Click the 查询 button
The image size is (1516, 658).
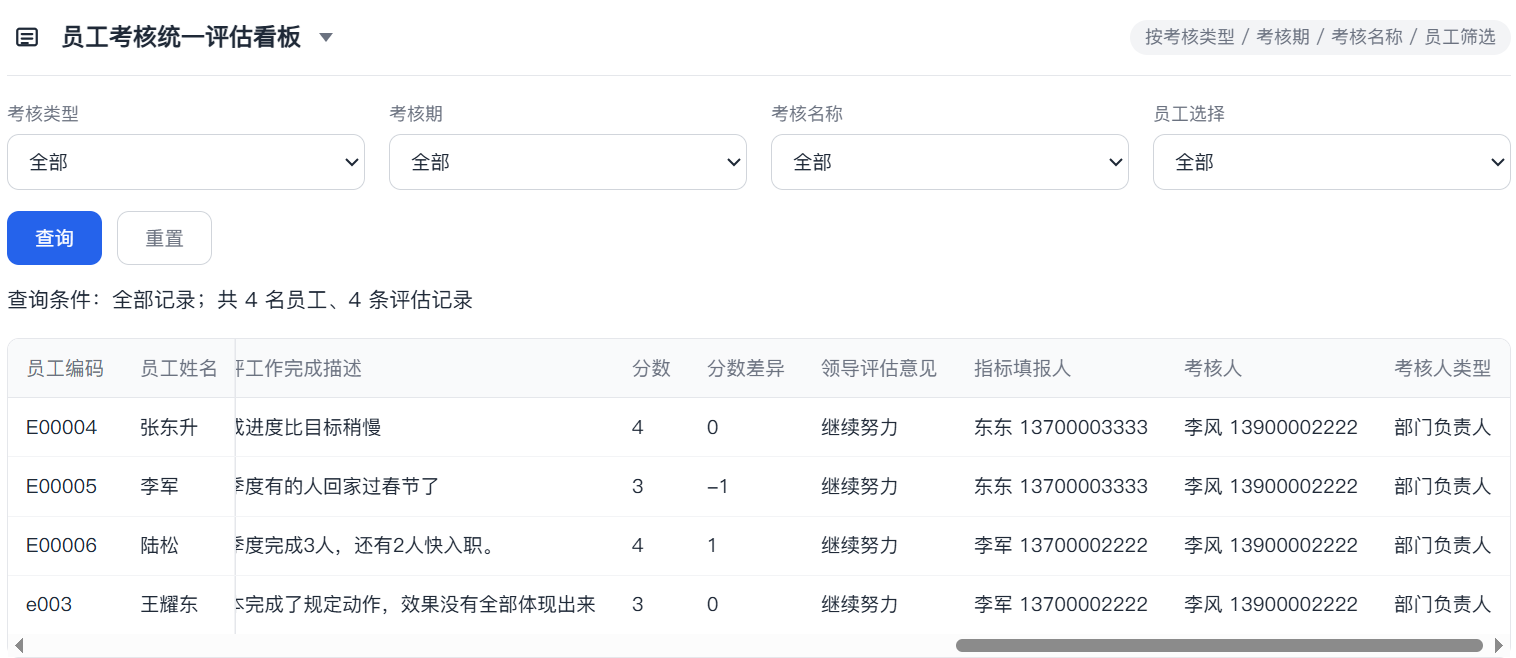(55, 238)
